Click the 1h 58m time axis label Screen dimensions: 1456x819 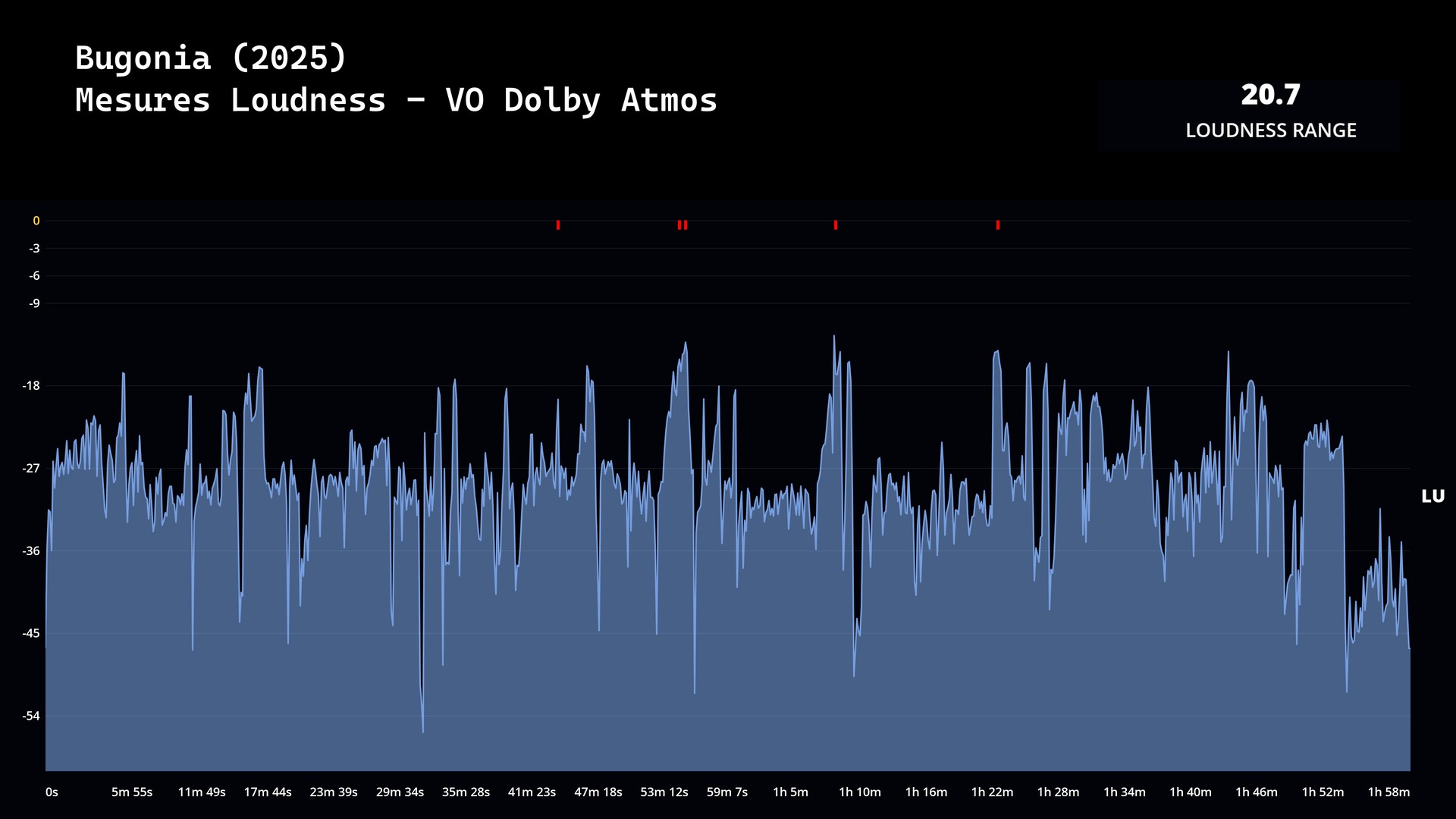(1389, 792)
